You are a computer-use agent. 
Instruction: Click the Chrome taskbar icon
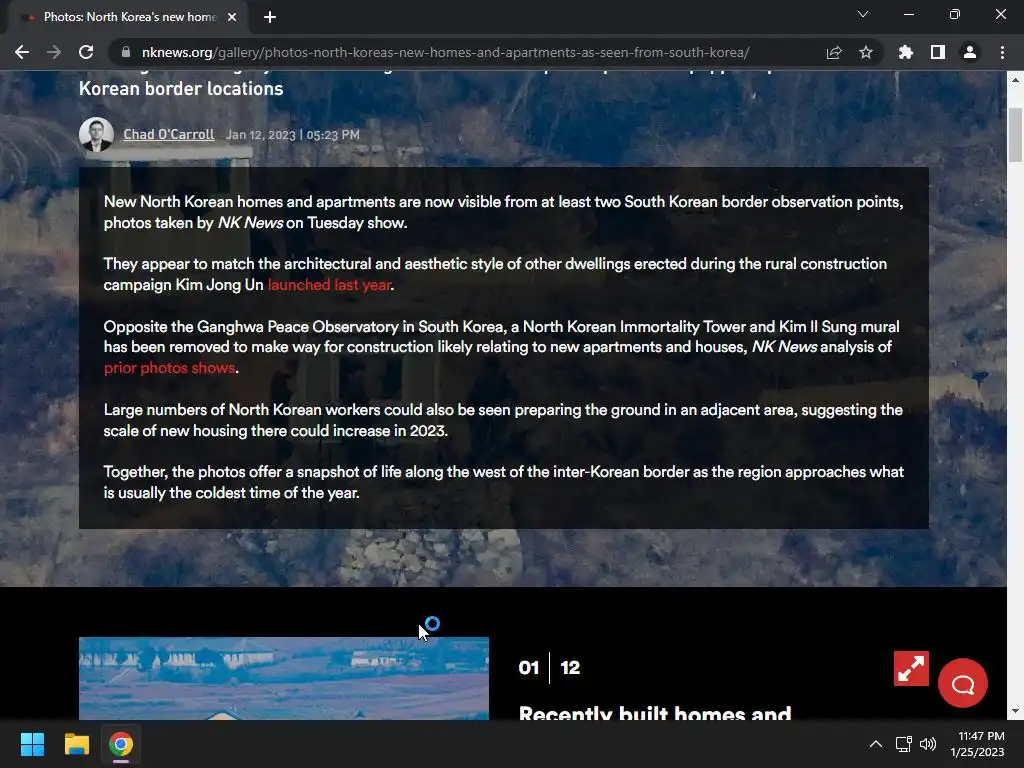pos(121,744)
